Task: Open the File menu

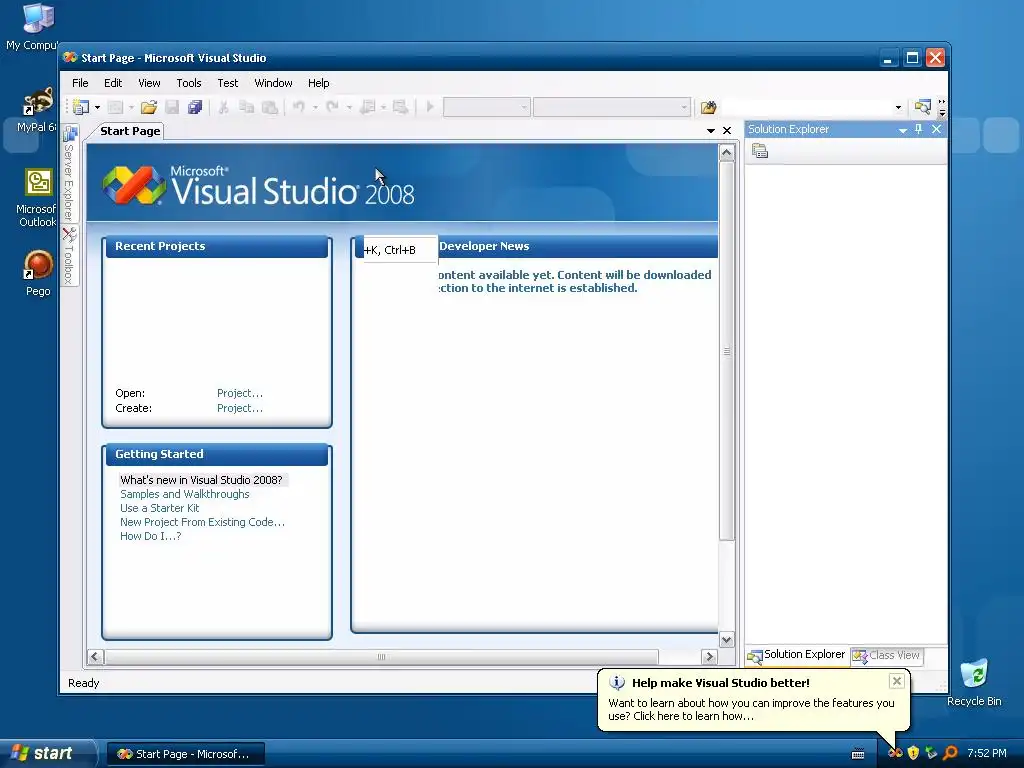Action: 80,83
